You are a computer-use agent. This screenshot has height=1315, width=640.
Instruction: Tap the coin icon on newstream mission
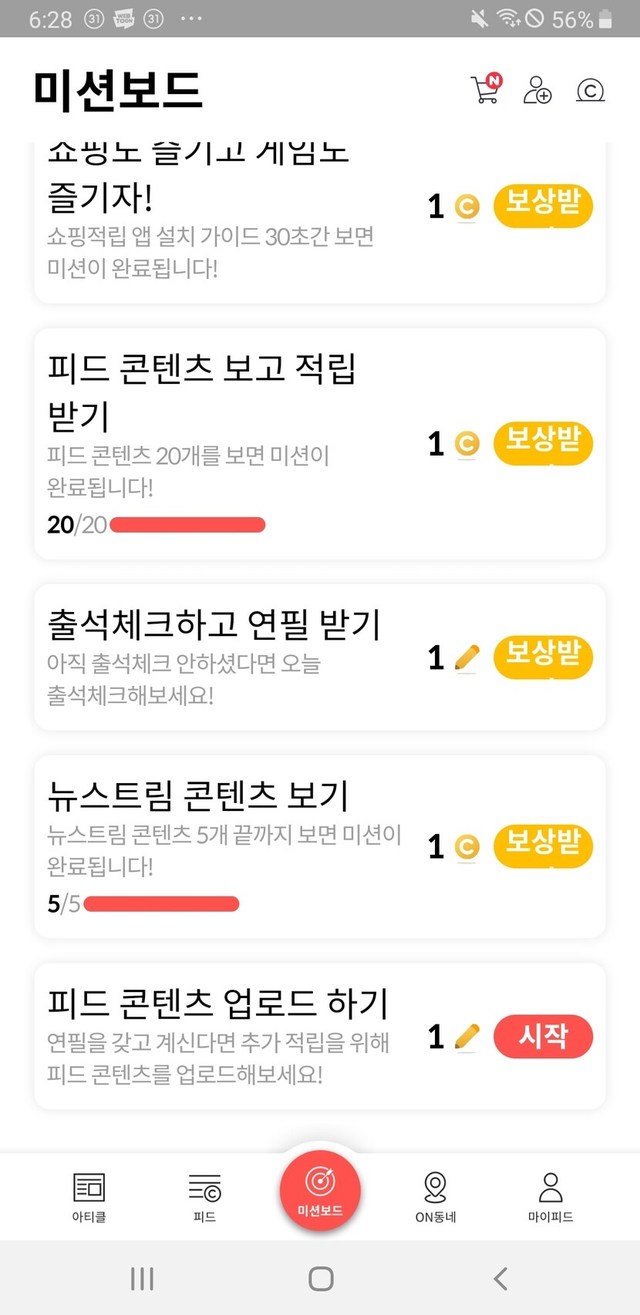pos(467,847)
